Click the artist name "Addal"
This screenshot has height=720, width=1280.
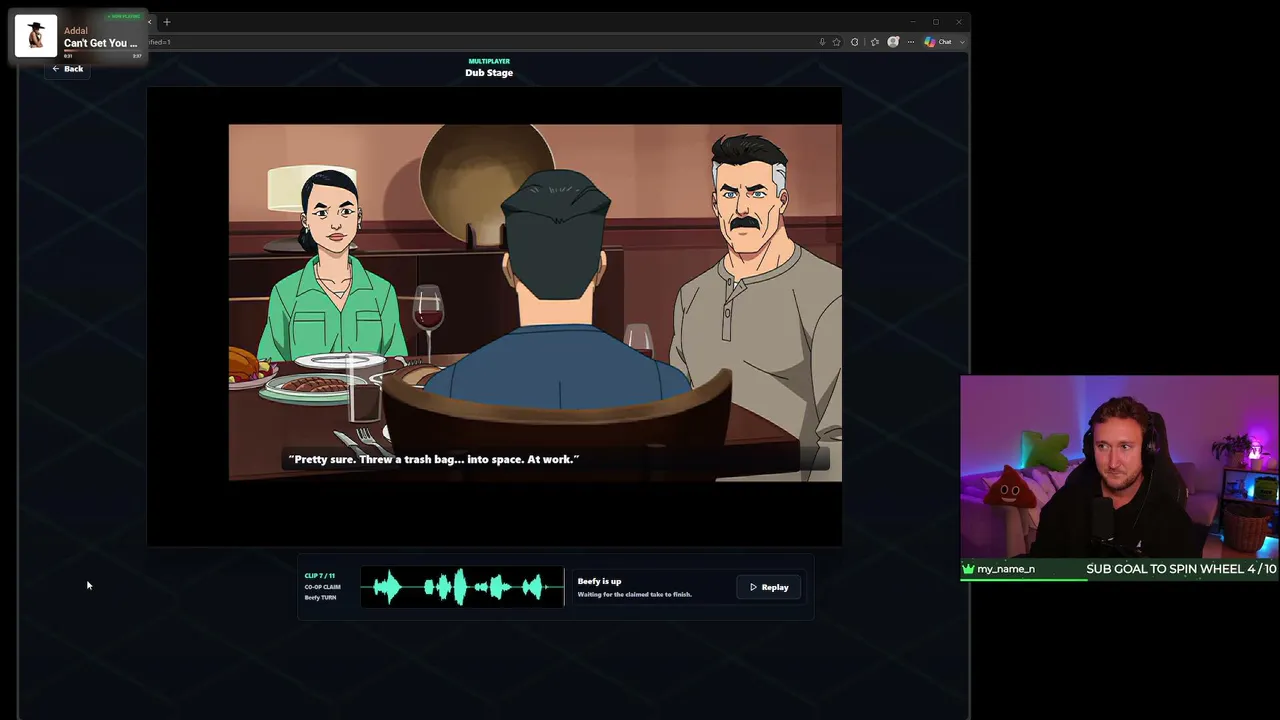(x=76, y=31)
